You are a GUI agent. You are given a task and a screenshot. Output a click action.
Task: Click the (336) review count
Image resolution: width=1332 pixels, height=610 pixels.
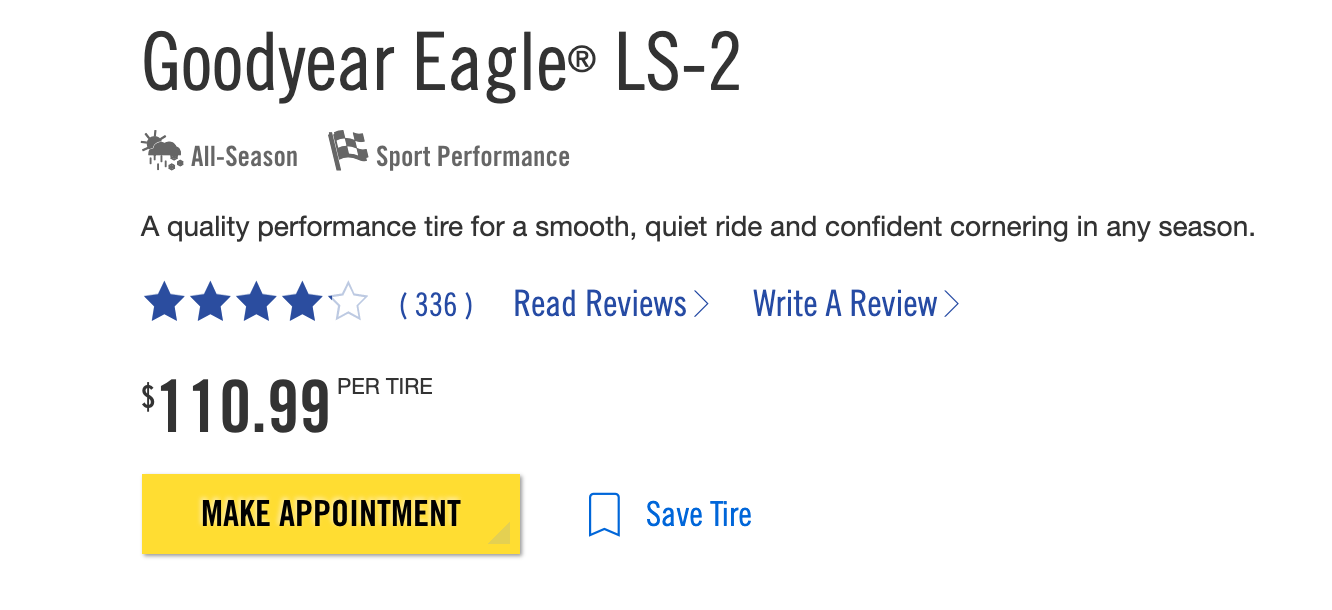[x=436, y=304]
